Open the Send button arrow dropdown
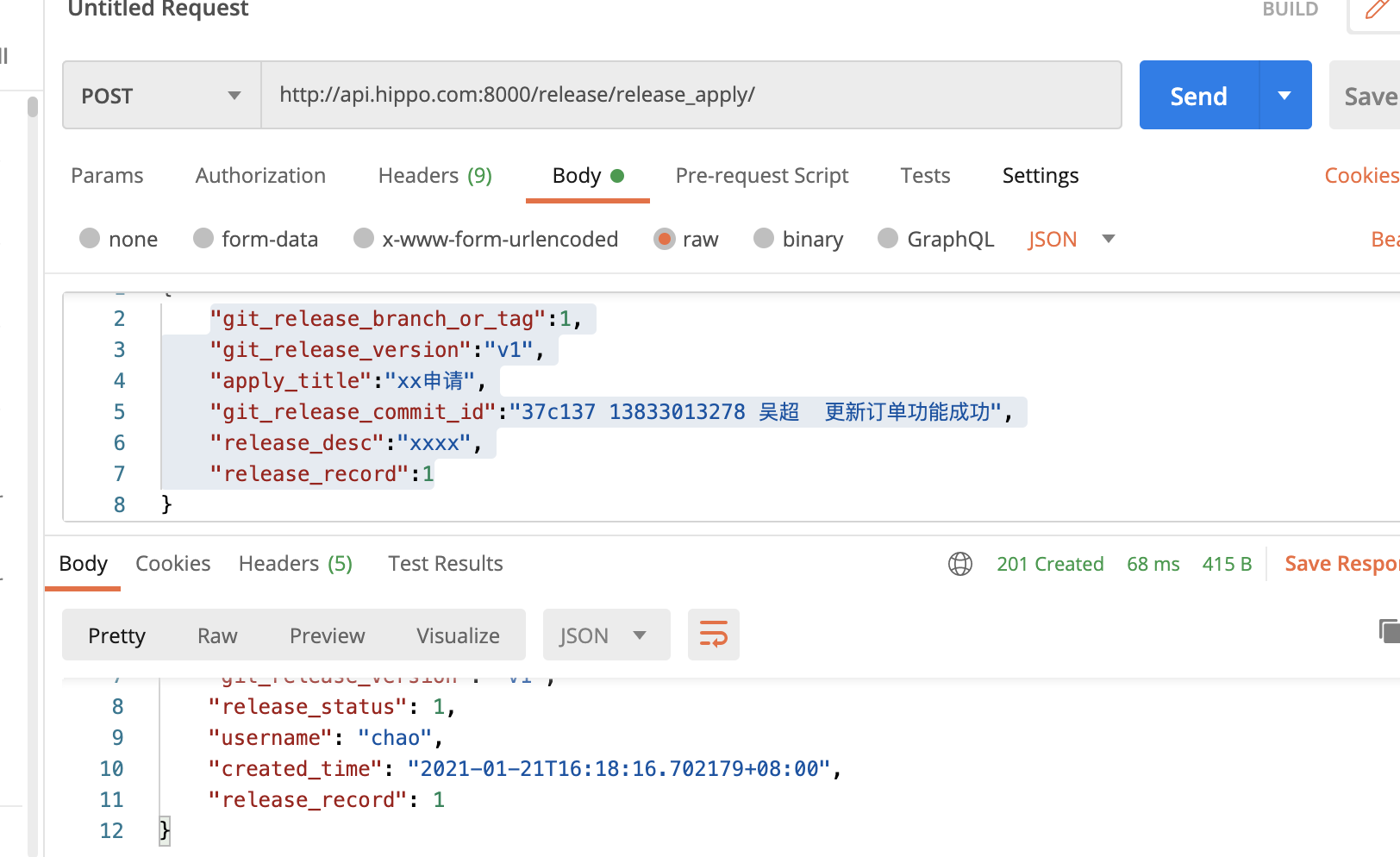1400x857 pixels. coord(1285,95)
